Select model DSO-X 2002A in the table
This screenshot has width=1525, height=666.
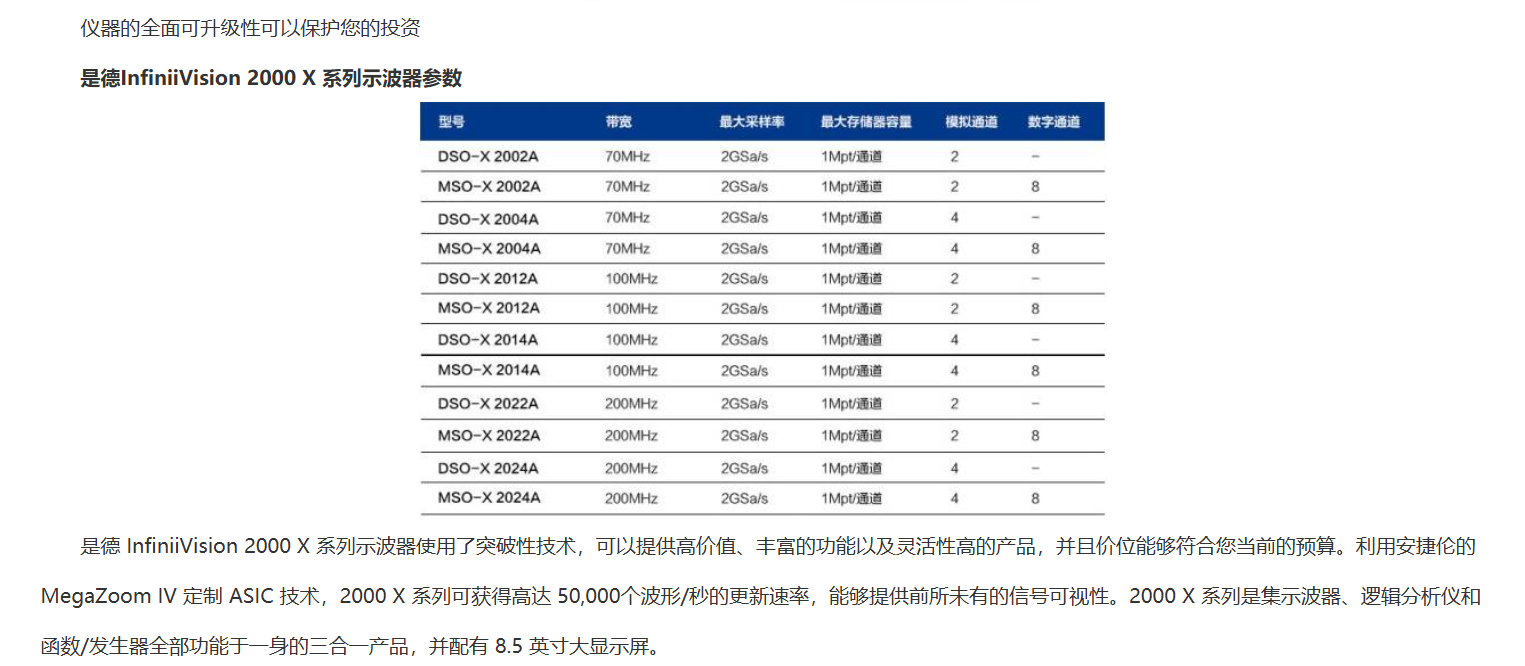[x=489, y=156]
